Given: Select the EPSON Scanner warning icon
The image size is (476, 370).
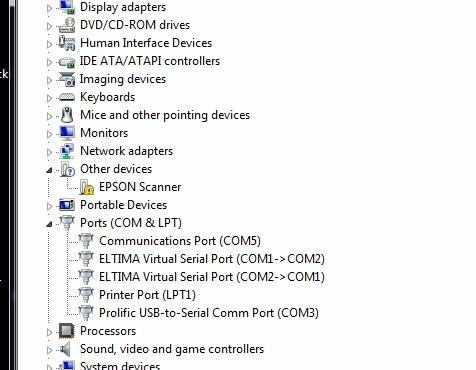Looking at the screenshot, I should coord(86,187).
